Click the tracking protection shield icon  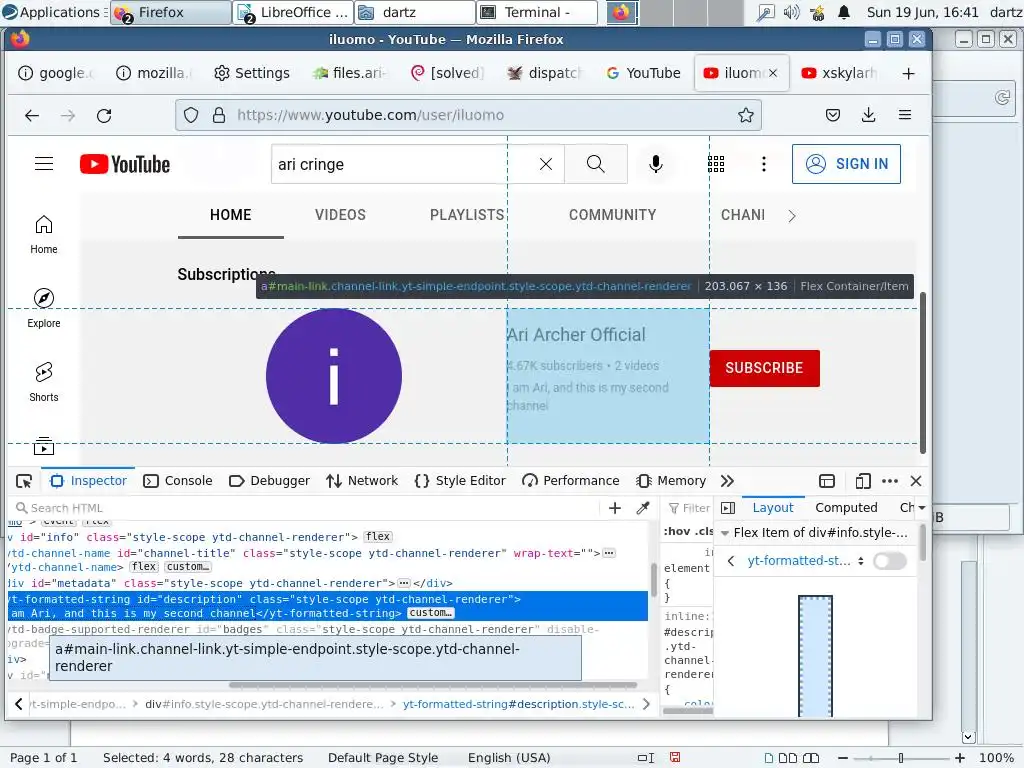[x=191, y=116]
